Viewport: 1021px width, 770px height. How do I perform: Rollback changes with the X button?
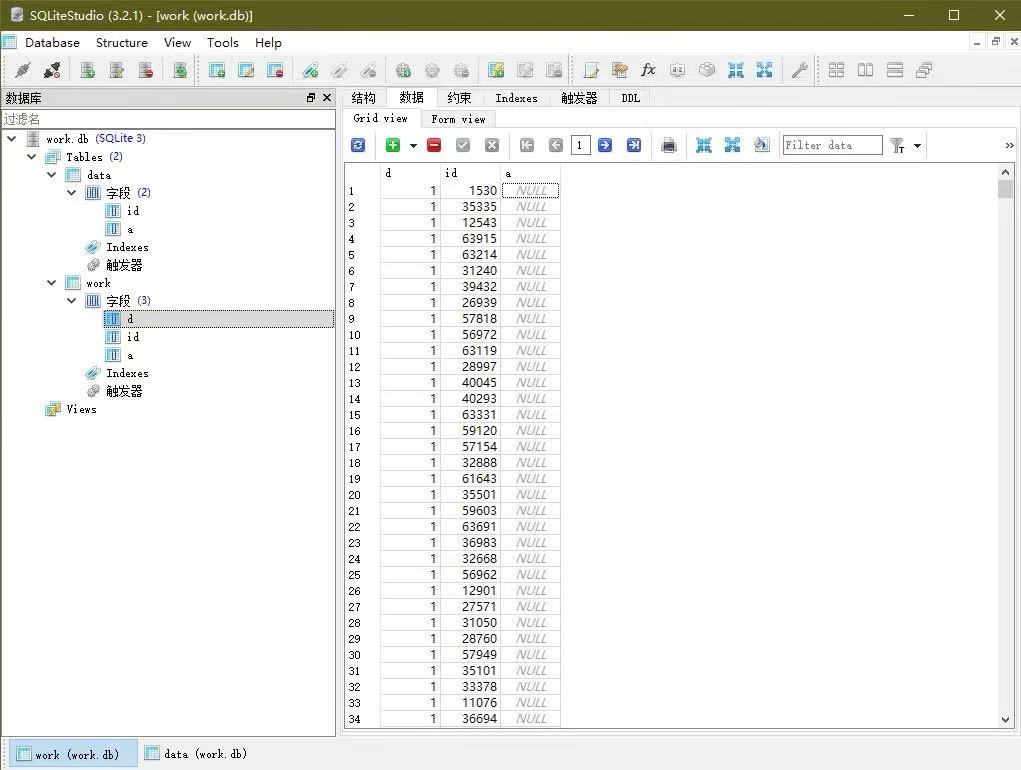[492, 145]
